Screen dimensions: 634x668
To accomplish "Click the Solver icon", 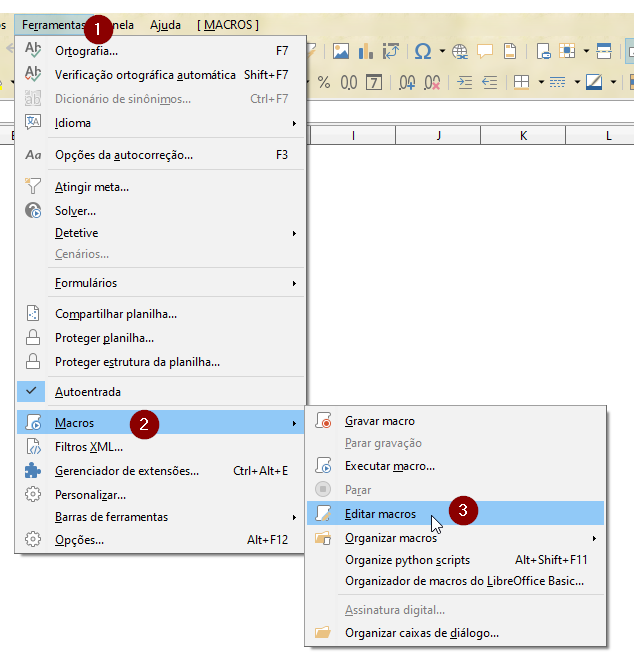I will coord(33,210).
